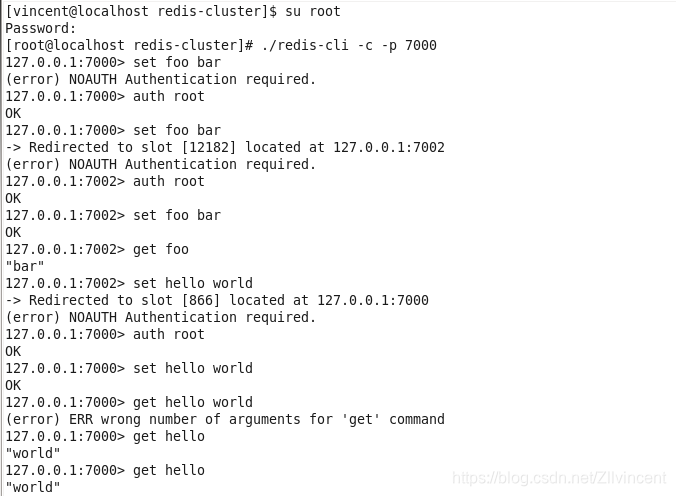The width and height of the screenshot is (676, 496).
Task: Click the first NOAUTH Authentication required error
Action: 160,79
